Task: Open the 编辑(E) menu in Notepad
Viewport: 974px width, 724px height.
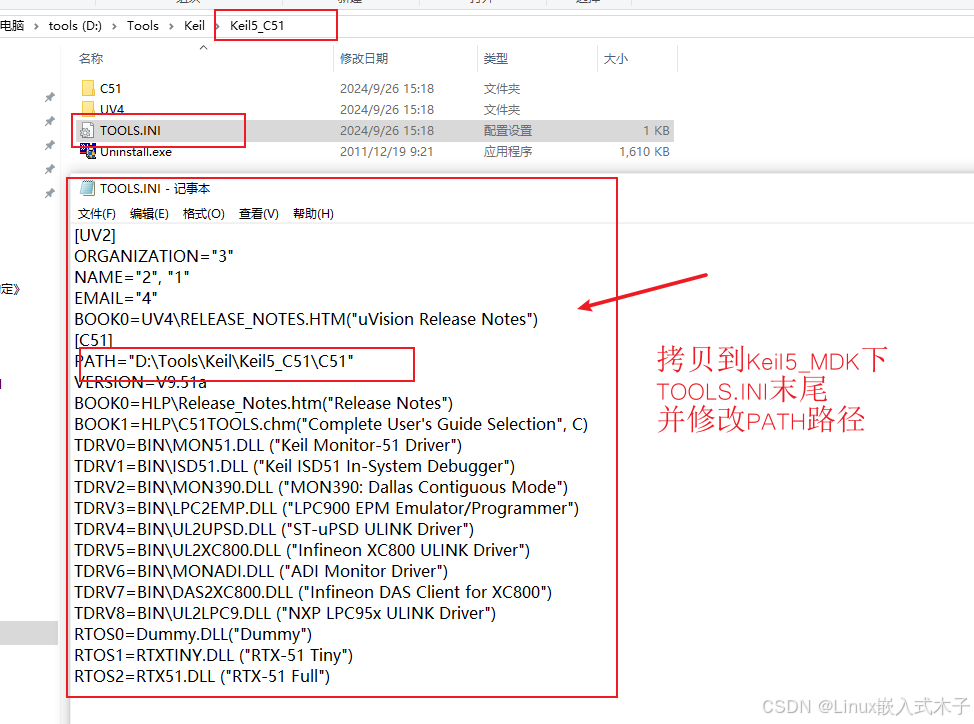Action: coord(149,214)
